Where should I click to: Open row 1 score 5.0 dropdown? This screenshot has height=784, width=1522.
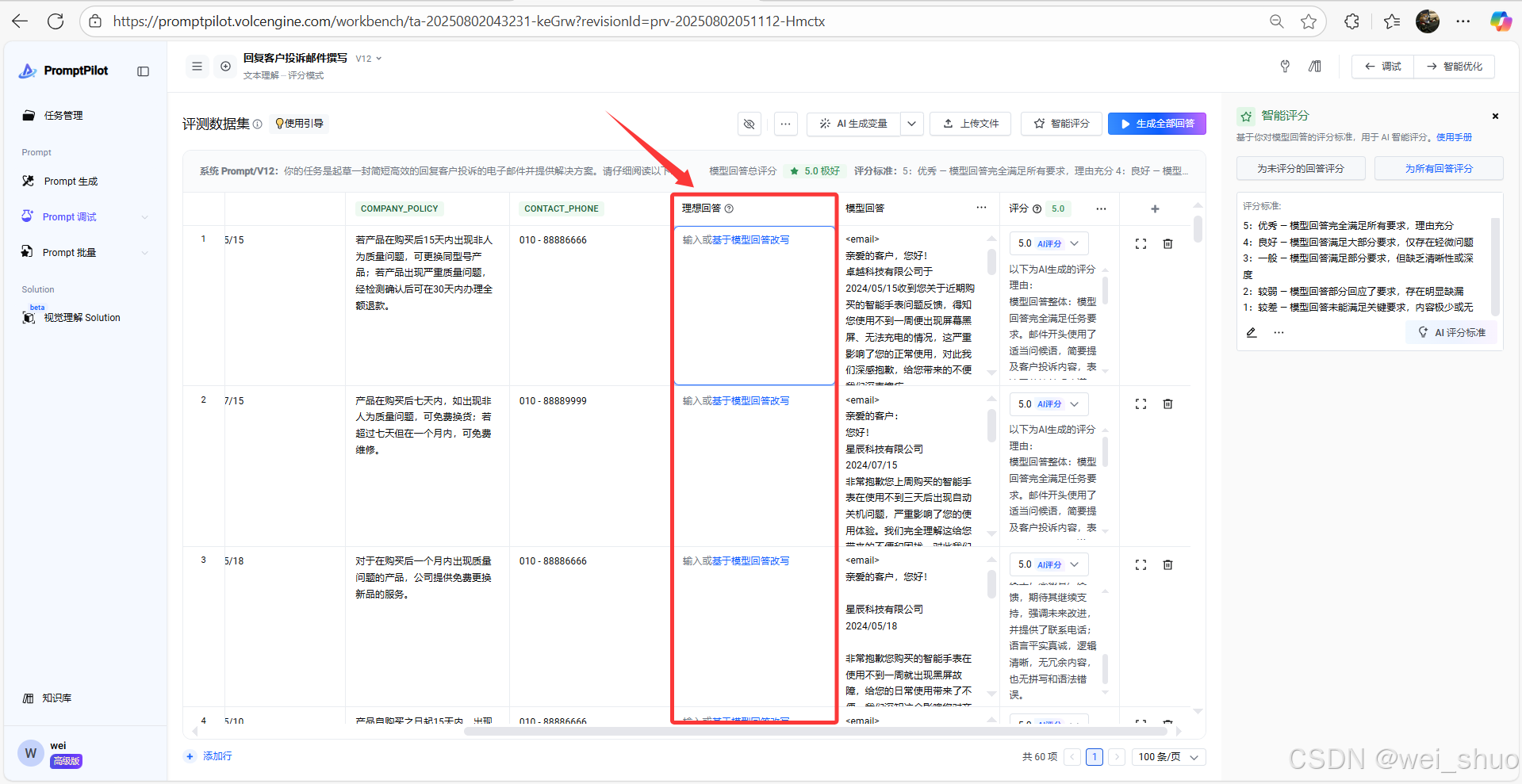tap(1049, 243)
